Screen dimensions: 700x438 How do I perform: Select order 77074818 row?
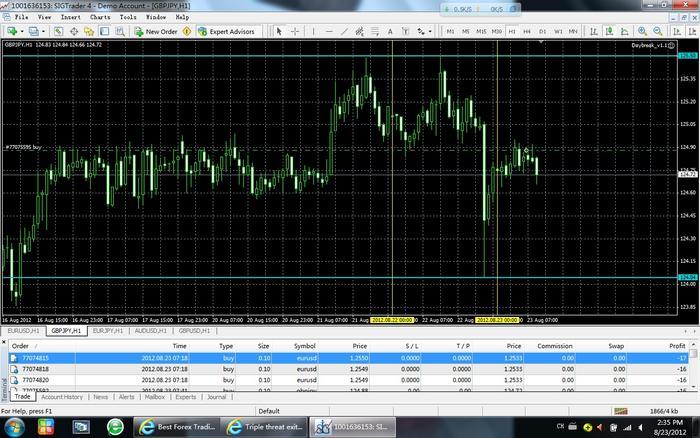[348, 369]
